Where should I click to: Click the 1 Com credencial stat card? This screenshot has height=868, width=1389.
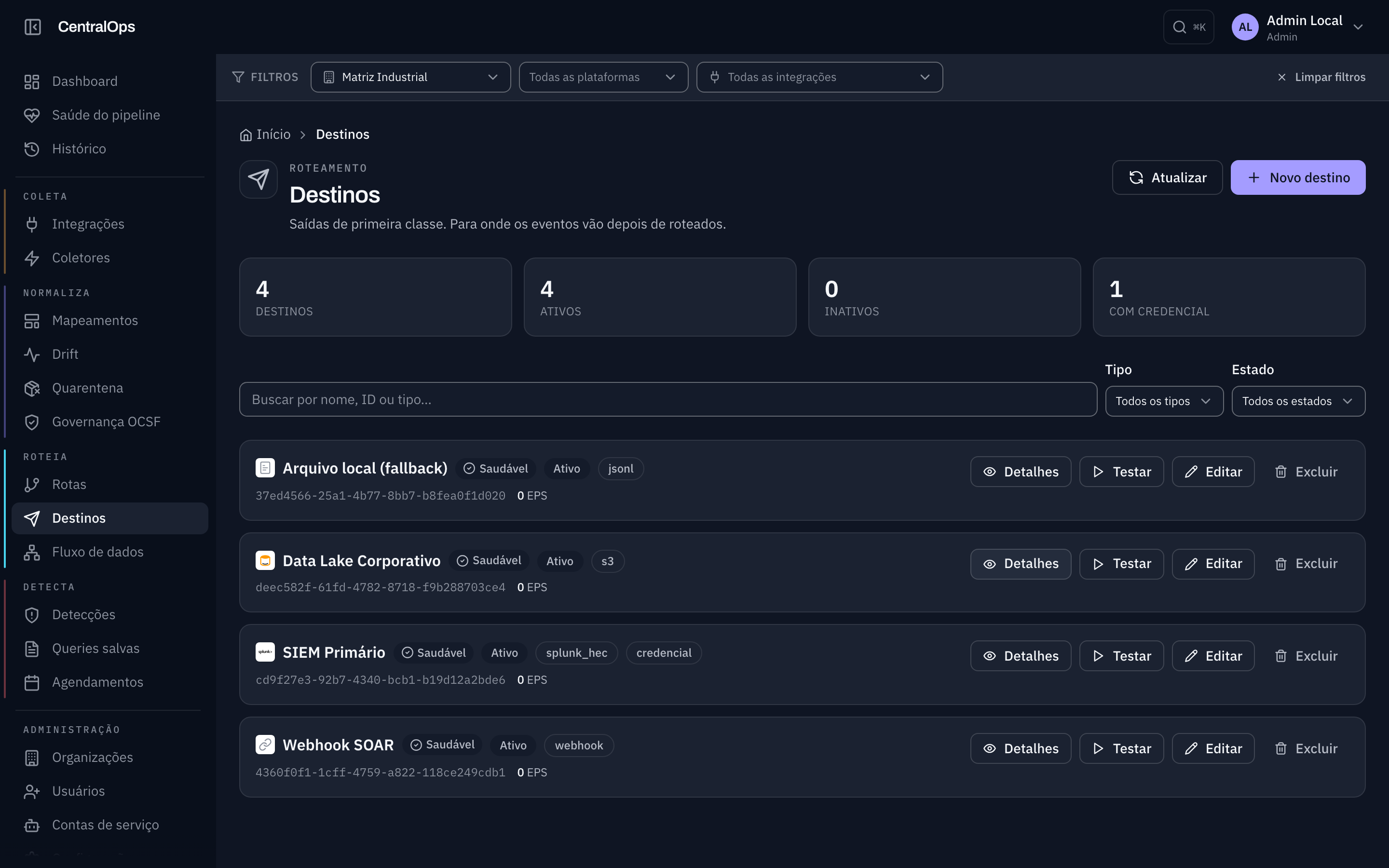[1229, 297]
